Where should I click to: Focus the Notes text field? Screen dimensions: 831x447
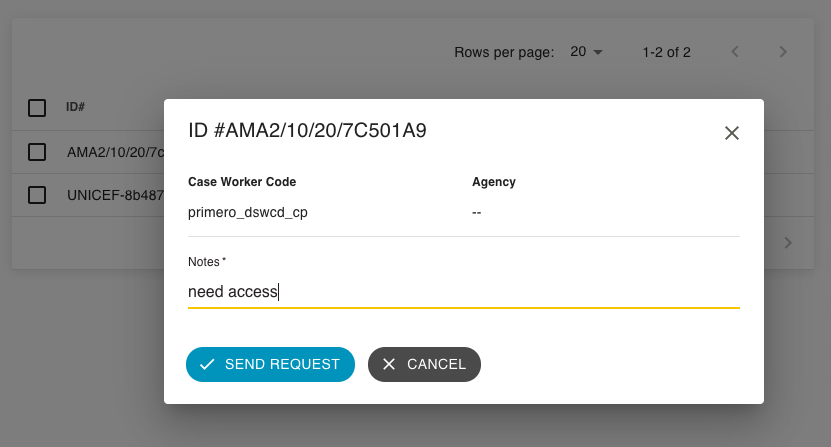pyautogui.click(x=464, y=292)
